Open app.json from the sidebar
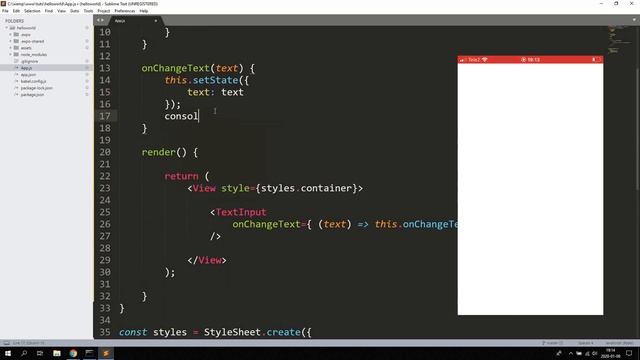The image size is (640, 360). (28, 75)
